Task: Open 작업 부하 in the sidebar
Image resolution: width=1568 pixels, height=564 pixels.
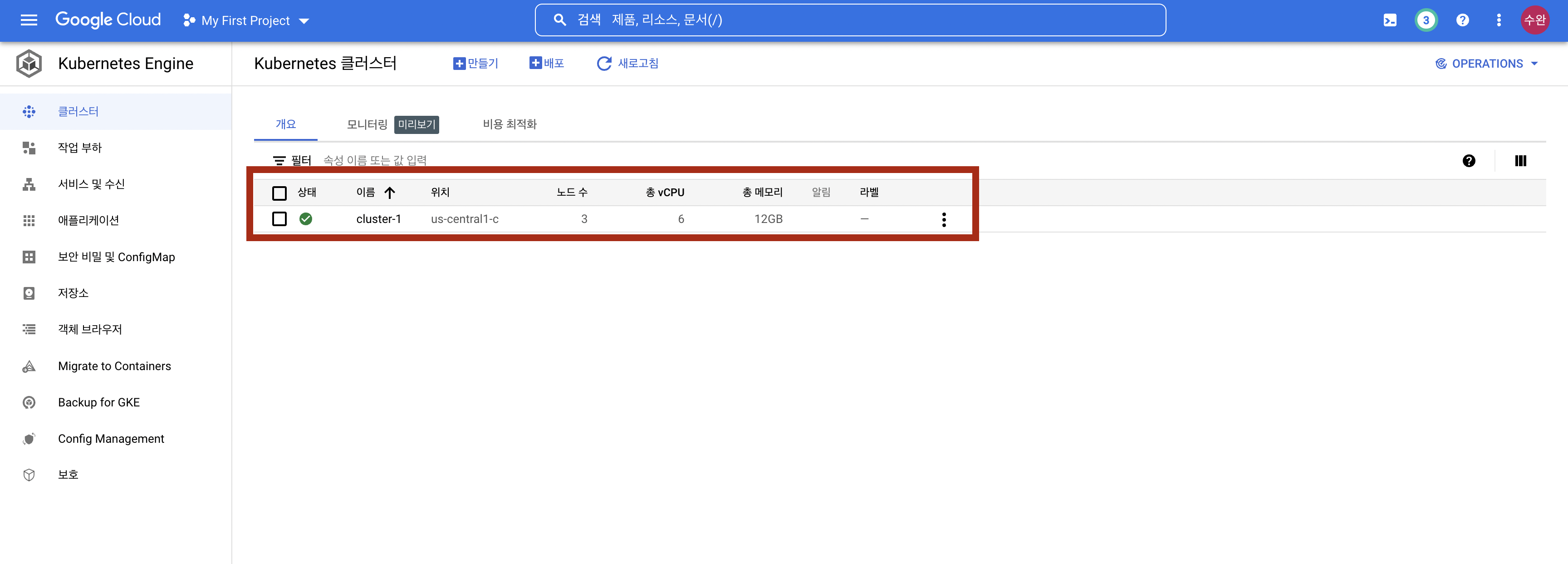Action: 116,148
